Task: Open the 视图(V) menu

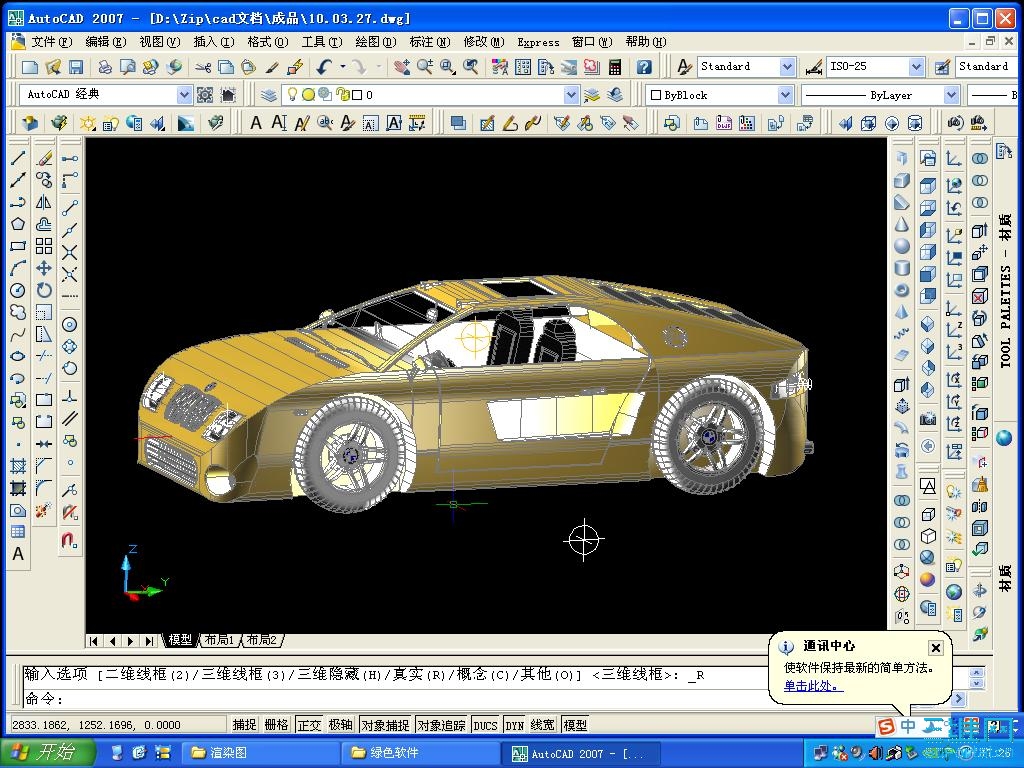Action: [159, 42]
